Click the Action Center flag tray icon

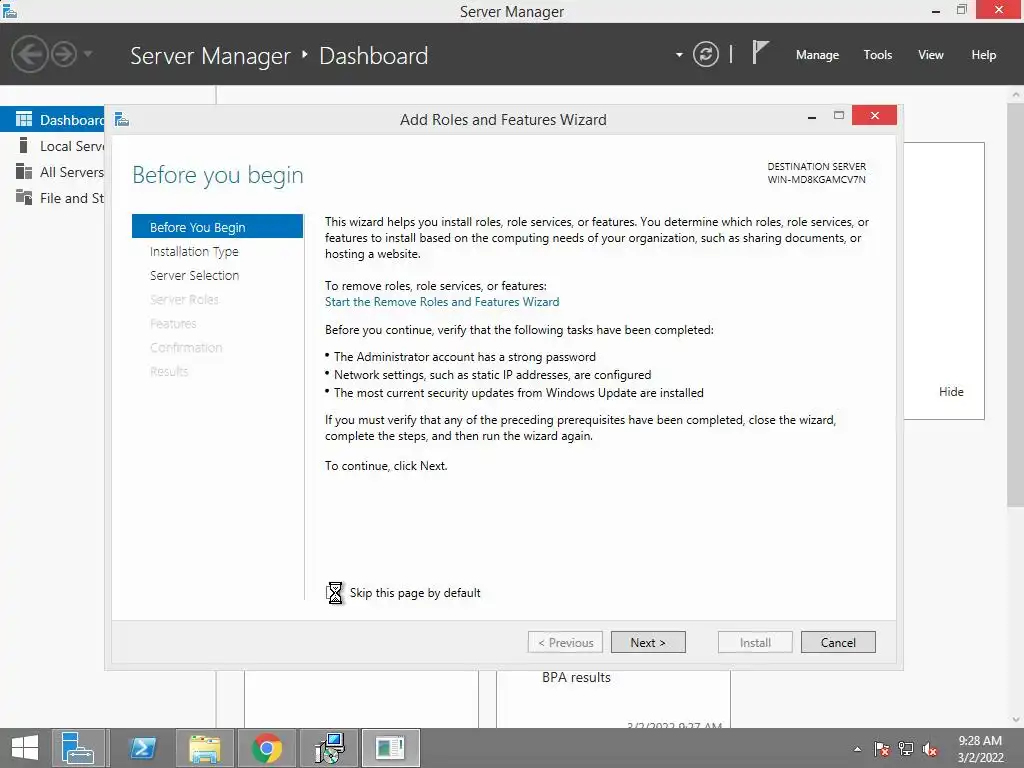pos(881,749)
